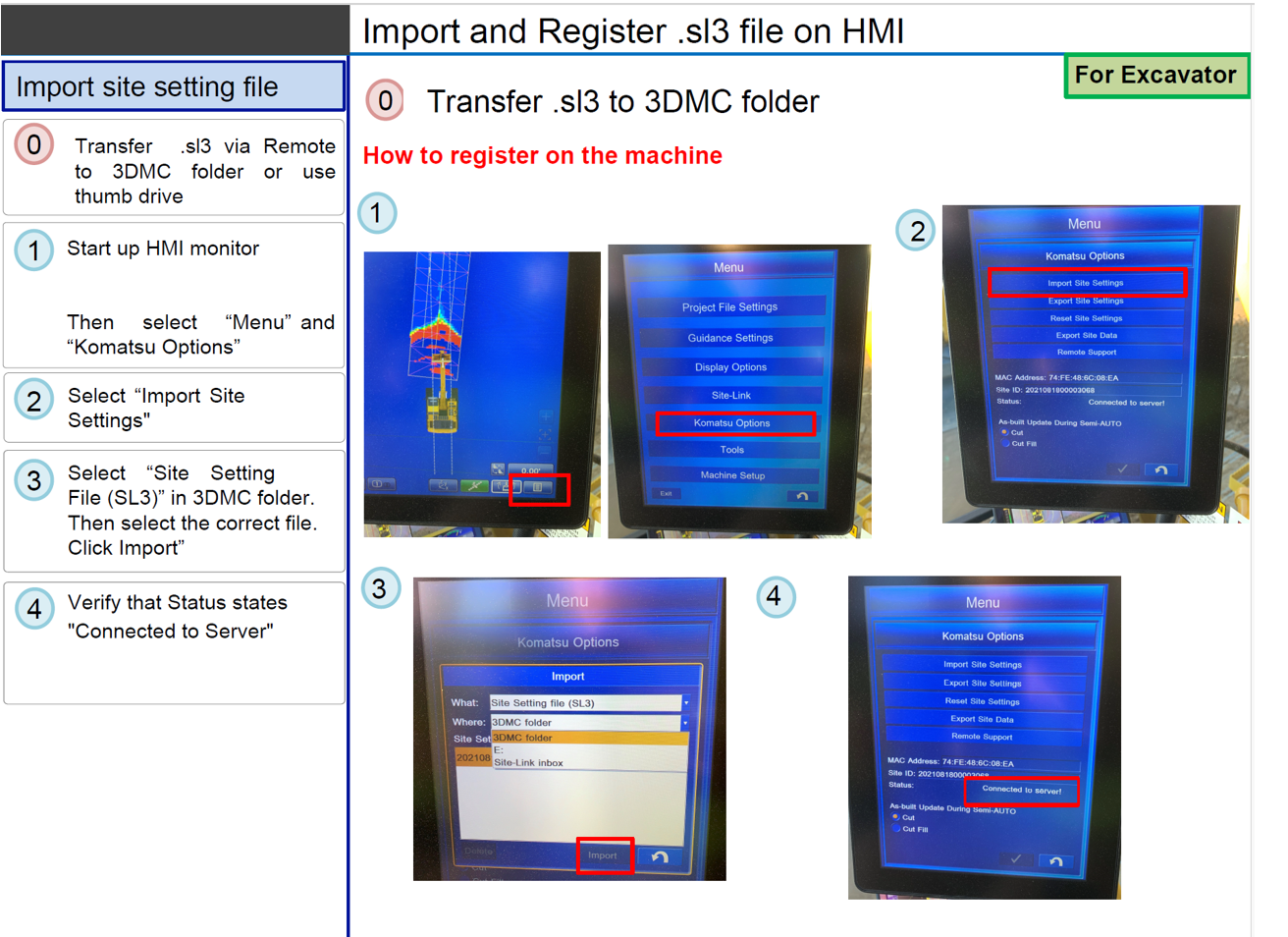
Task: Tap Reset Site Settings in step 4 screen
Action: click(985, 701)
